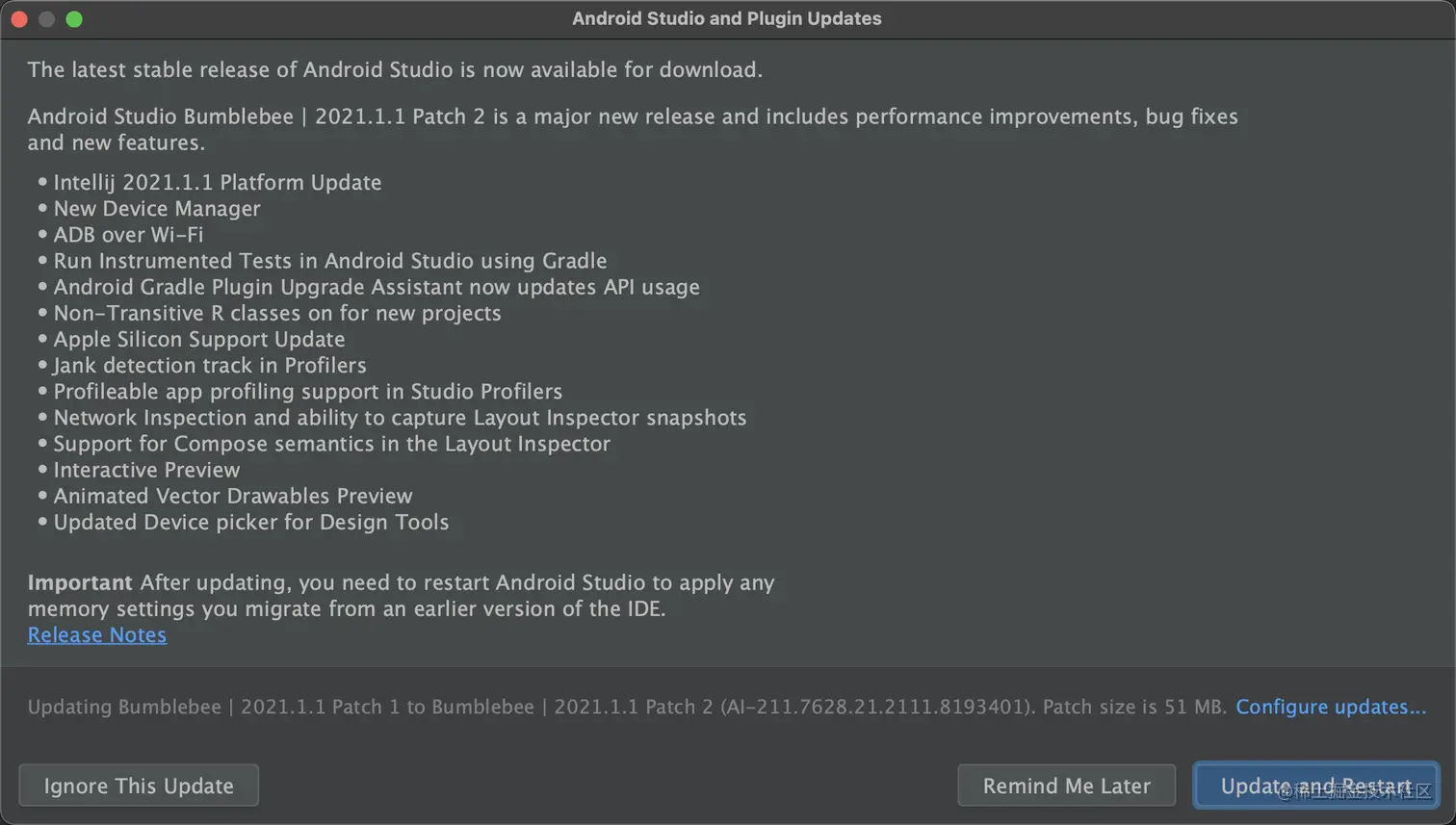
Task: Click the Animated Vector Drawables Preview line
Action: click(x=232, y=496)
